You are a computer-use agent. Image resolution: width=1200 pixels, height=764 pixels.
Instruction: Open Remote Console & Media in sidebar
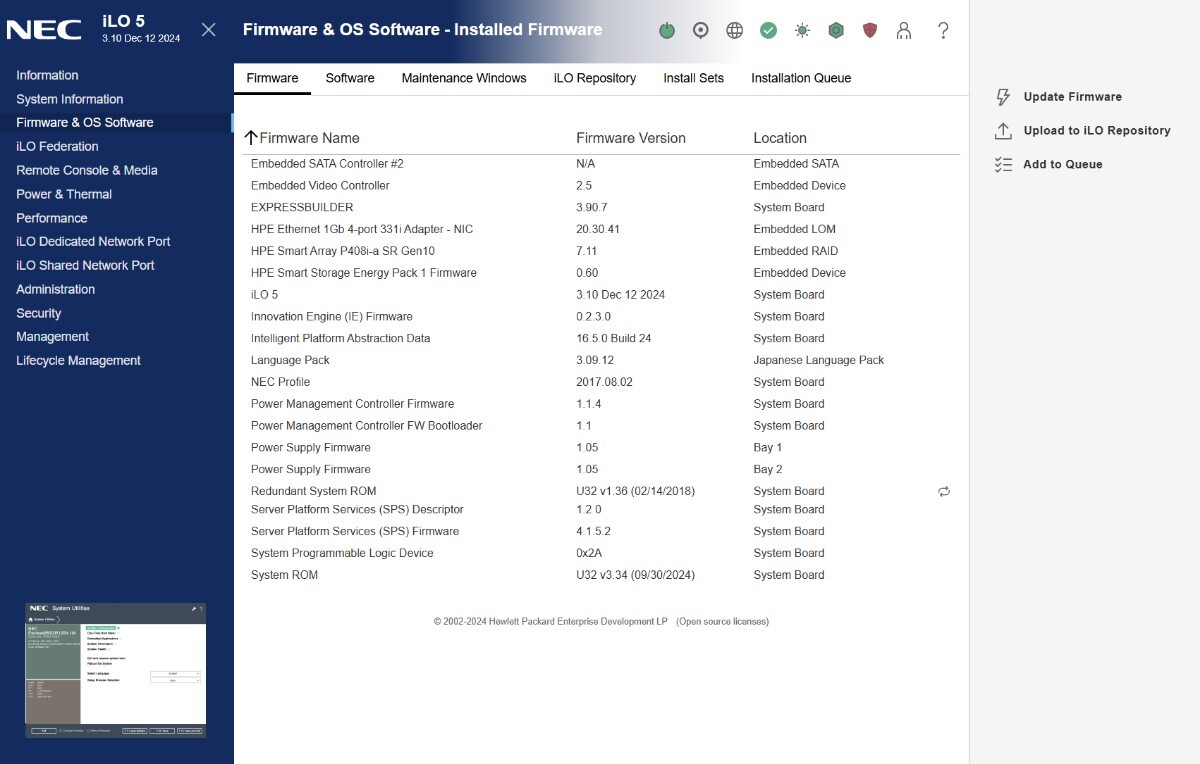pos(87,170)
